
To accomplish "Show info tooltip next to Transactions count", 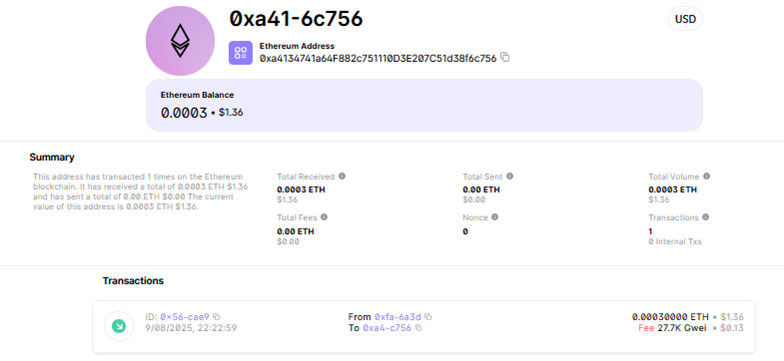I will point(706,218).
